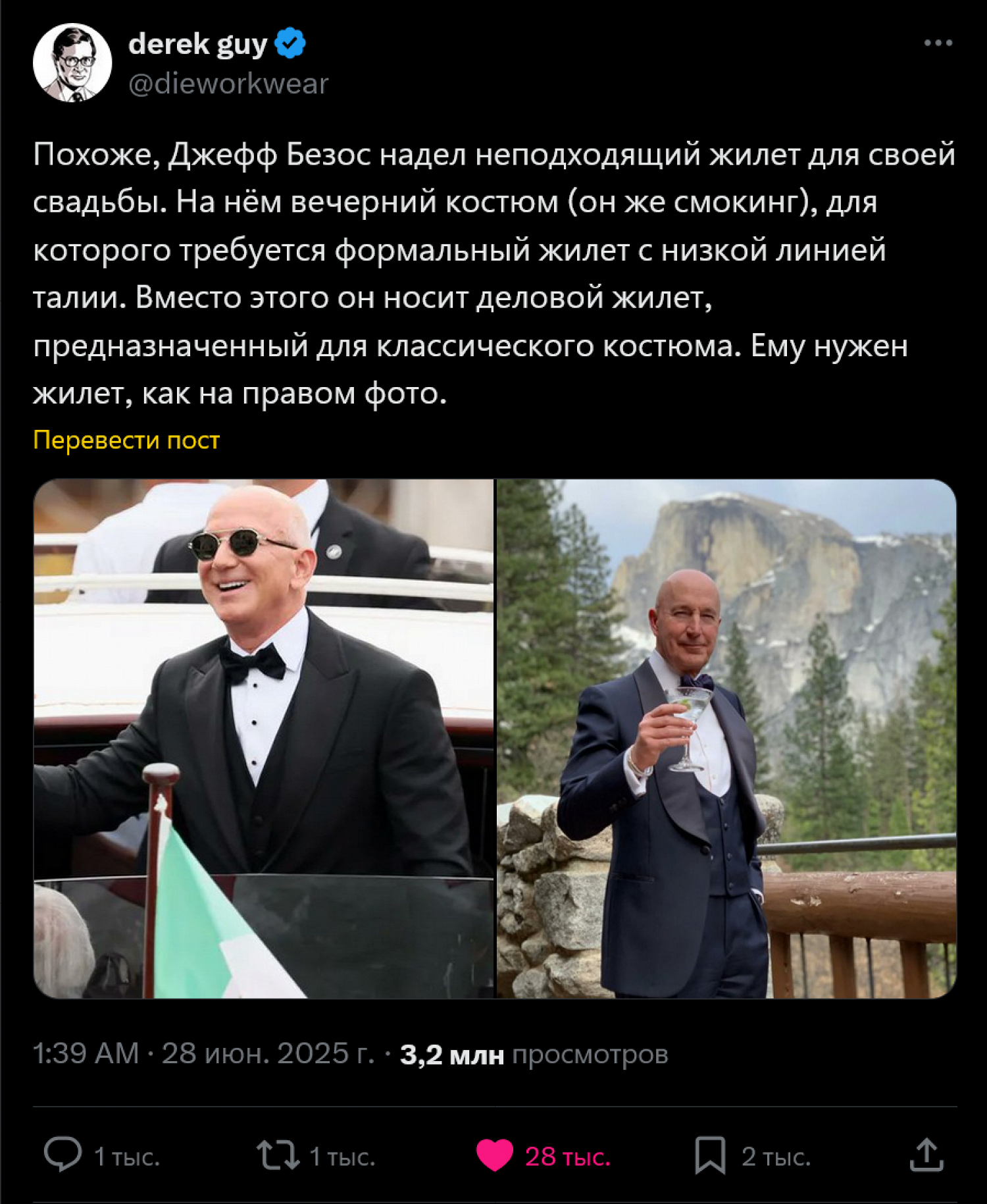Open the reply speech bubble icon
This screenshot has width=987, height=1204.
(x=63, y=1155)
